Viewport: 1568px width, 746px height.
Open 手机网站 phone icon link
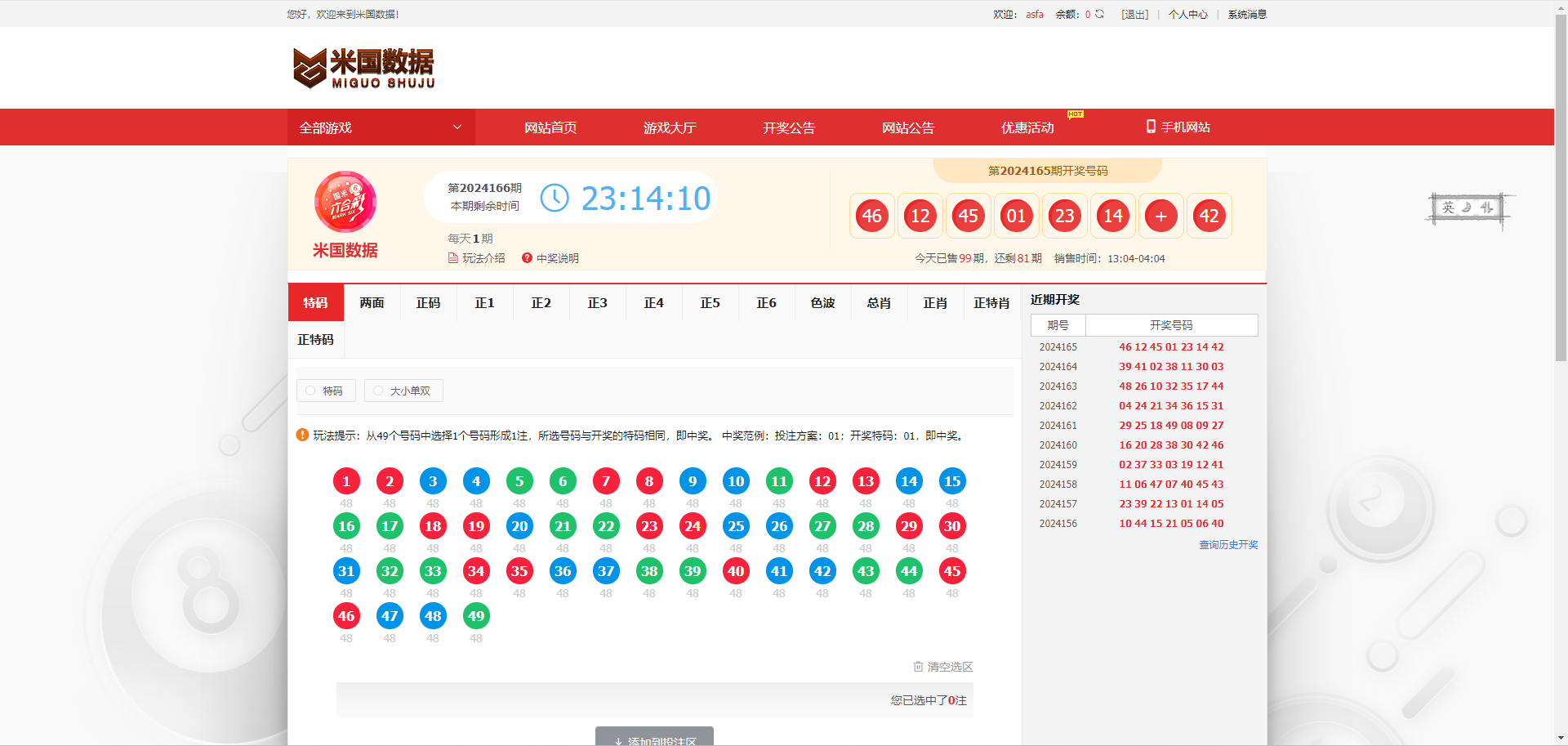pos(1151,127)
